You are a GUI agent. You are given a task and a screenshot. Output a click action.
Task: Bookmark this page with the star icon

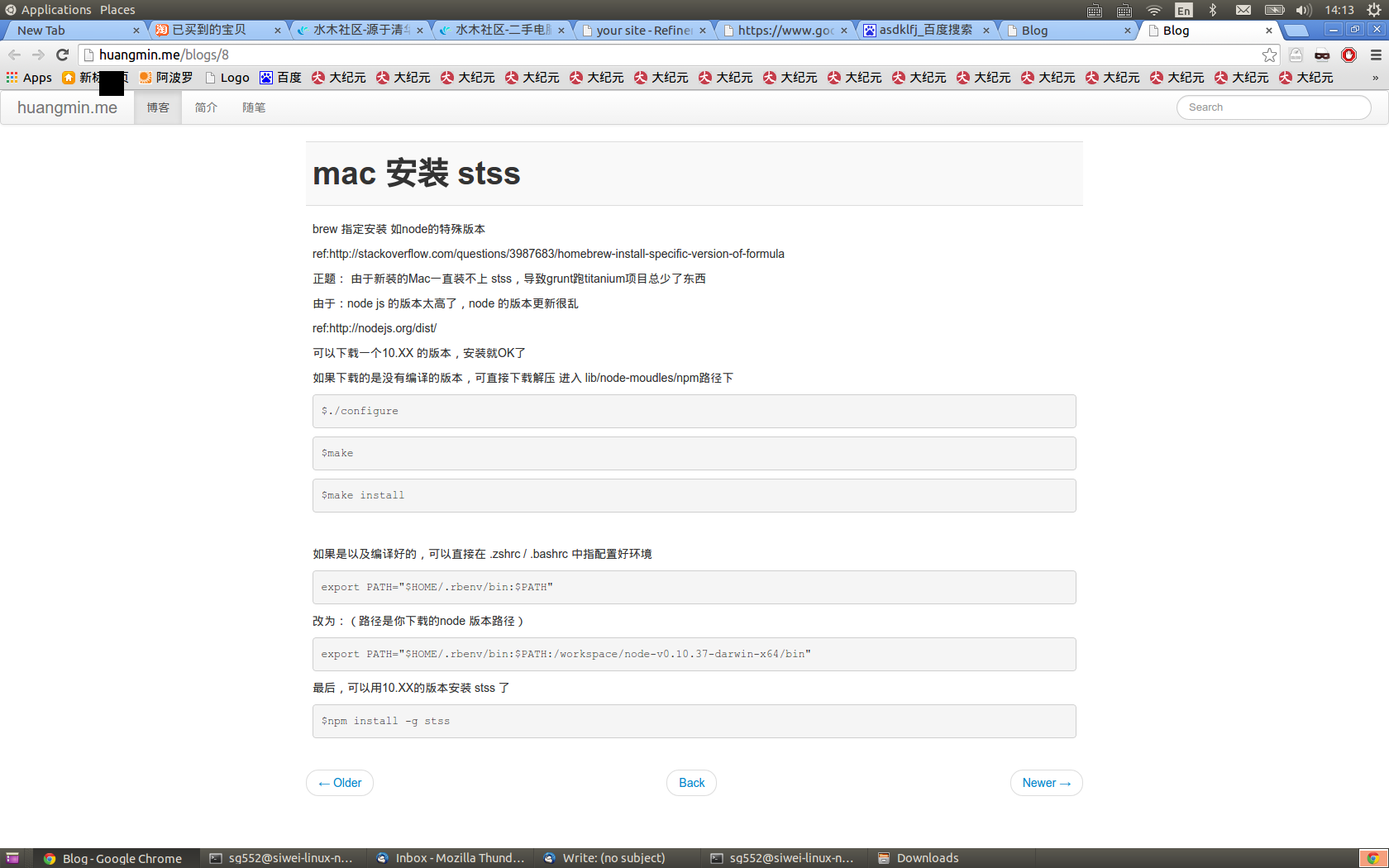(x=1269, y=55)
